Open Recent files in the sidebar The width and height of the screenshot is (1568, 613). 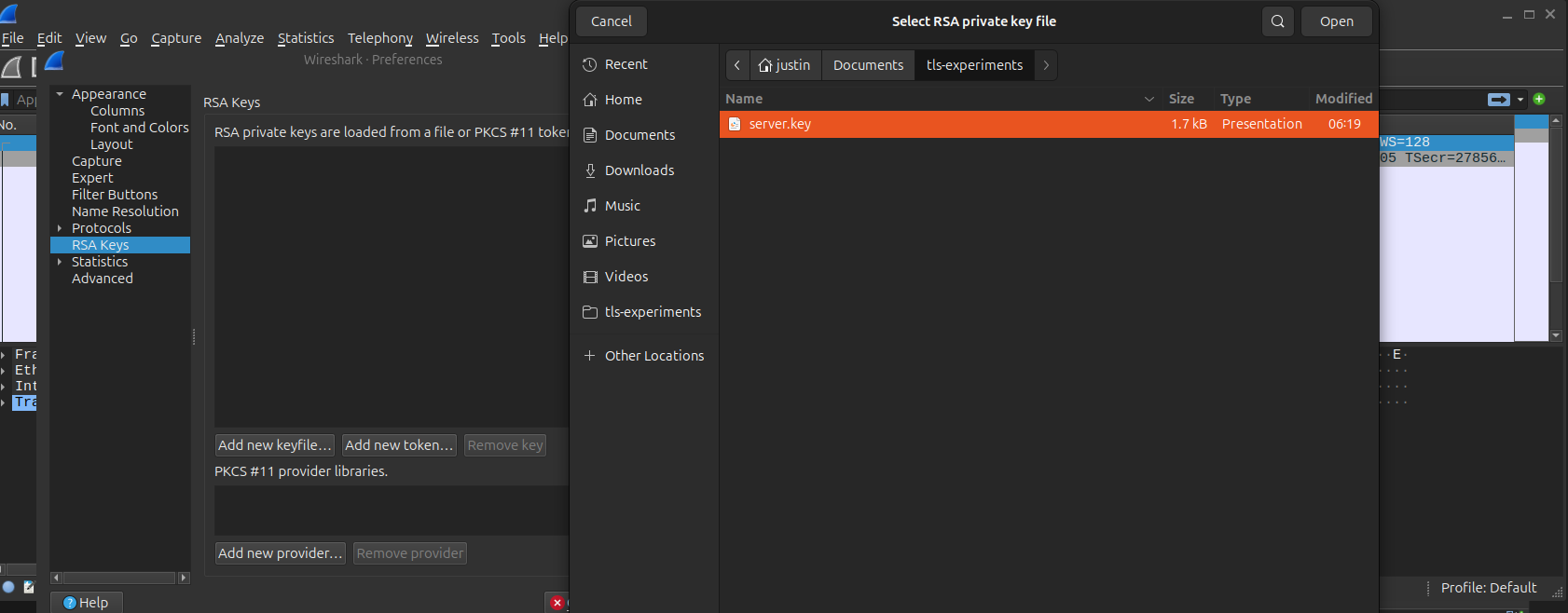coord(626,64)
